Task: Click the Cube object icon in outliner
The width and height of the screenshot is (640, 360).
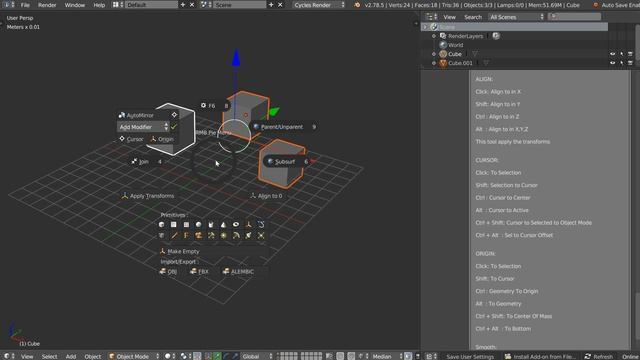Action: point(443,54)
